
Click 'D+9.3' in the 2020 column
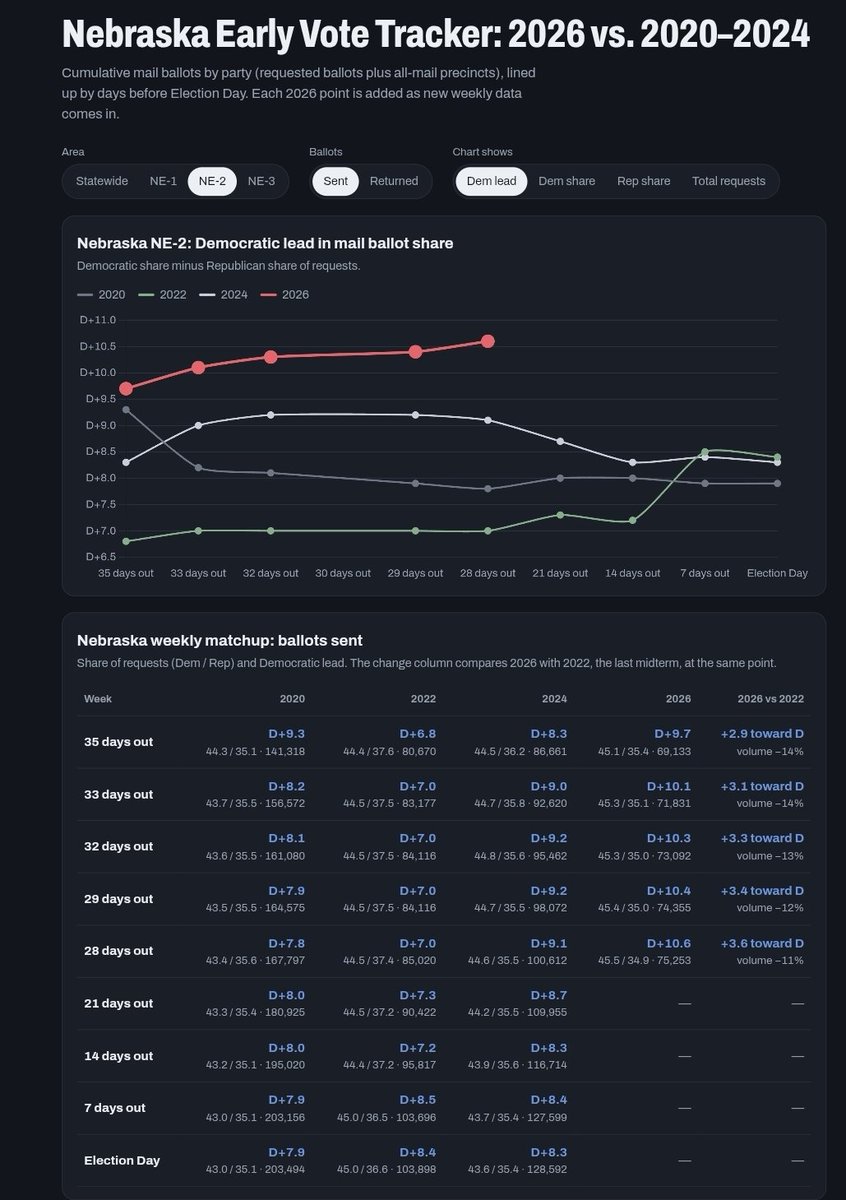pos(287,734)
